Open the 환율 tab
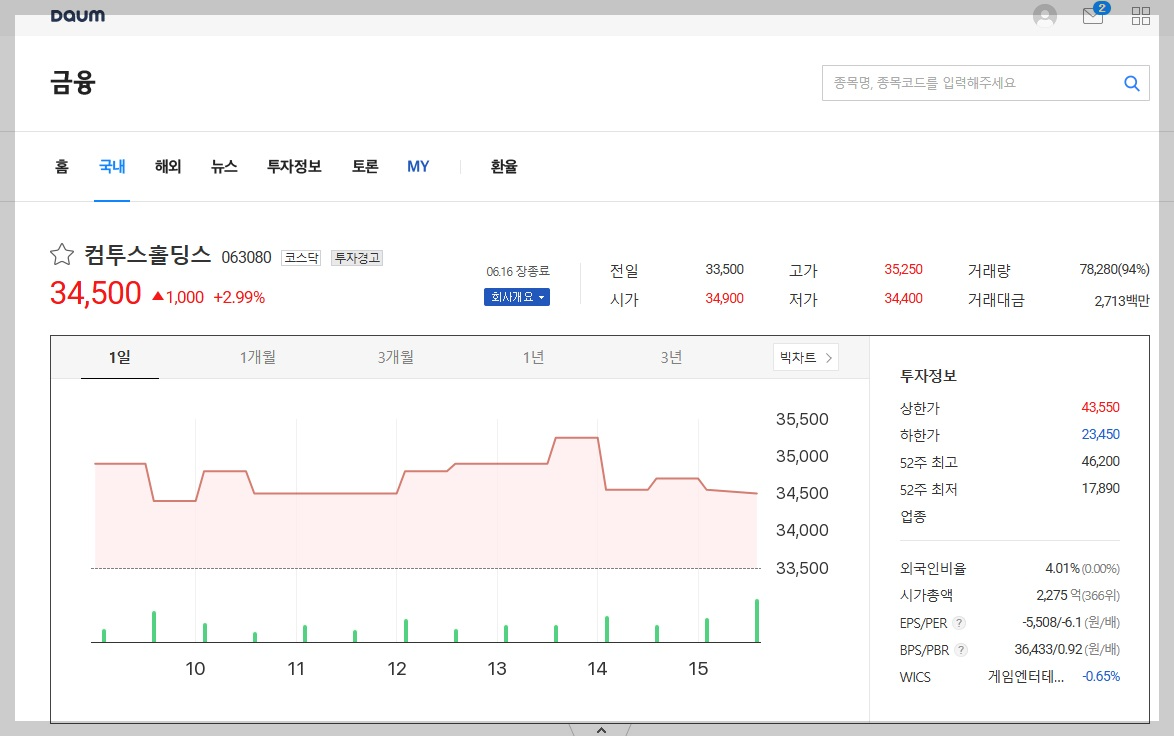1174x736 pixels. 503,167
